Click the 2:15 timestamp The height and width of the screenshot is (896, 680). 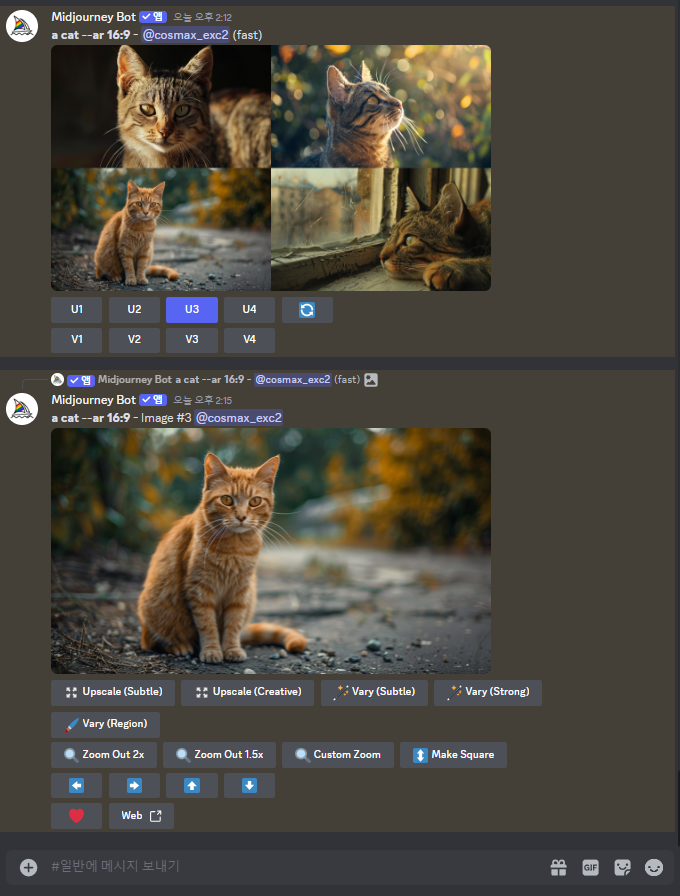tap(202, 401)
